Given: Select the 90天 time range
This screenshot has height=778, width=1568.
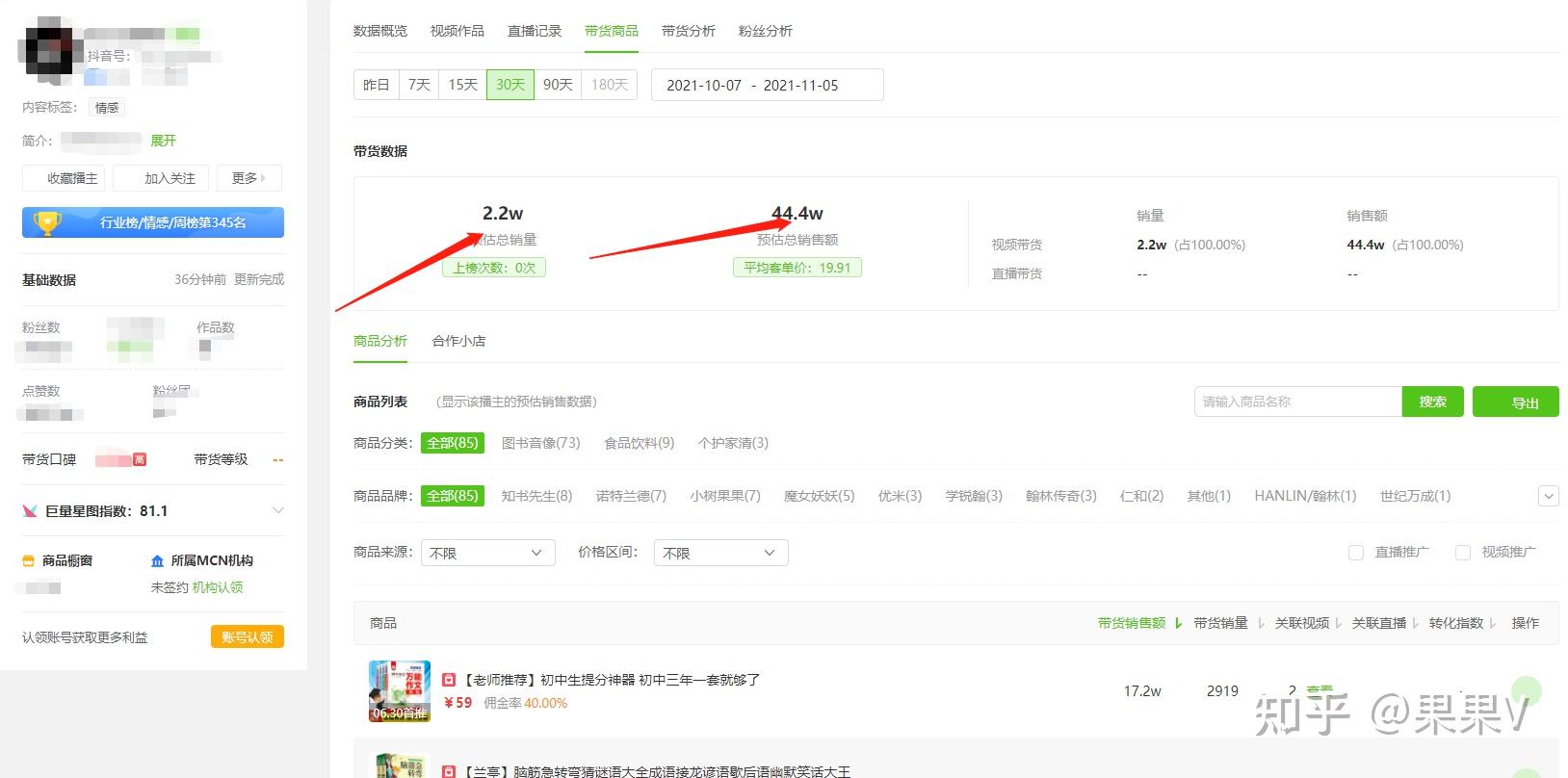Looking at the screenshot, I should (558, 85).
